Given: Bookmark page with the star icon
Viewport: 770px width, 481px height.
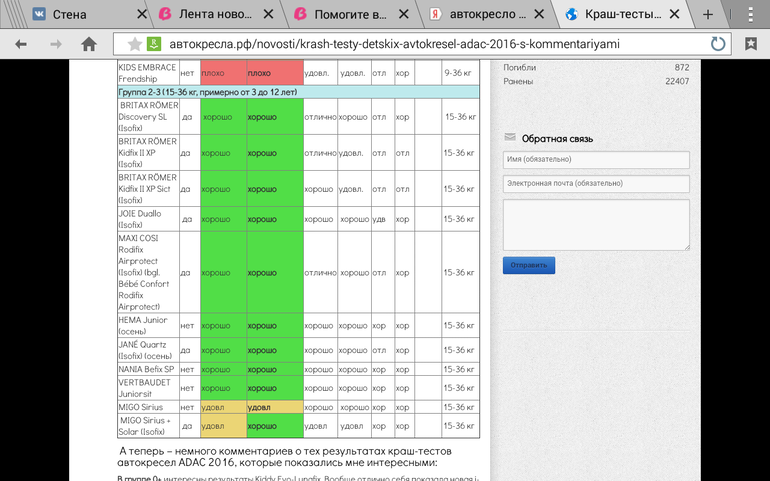Looking at the screenshot, I should click(x=134, y=44).
